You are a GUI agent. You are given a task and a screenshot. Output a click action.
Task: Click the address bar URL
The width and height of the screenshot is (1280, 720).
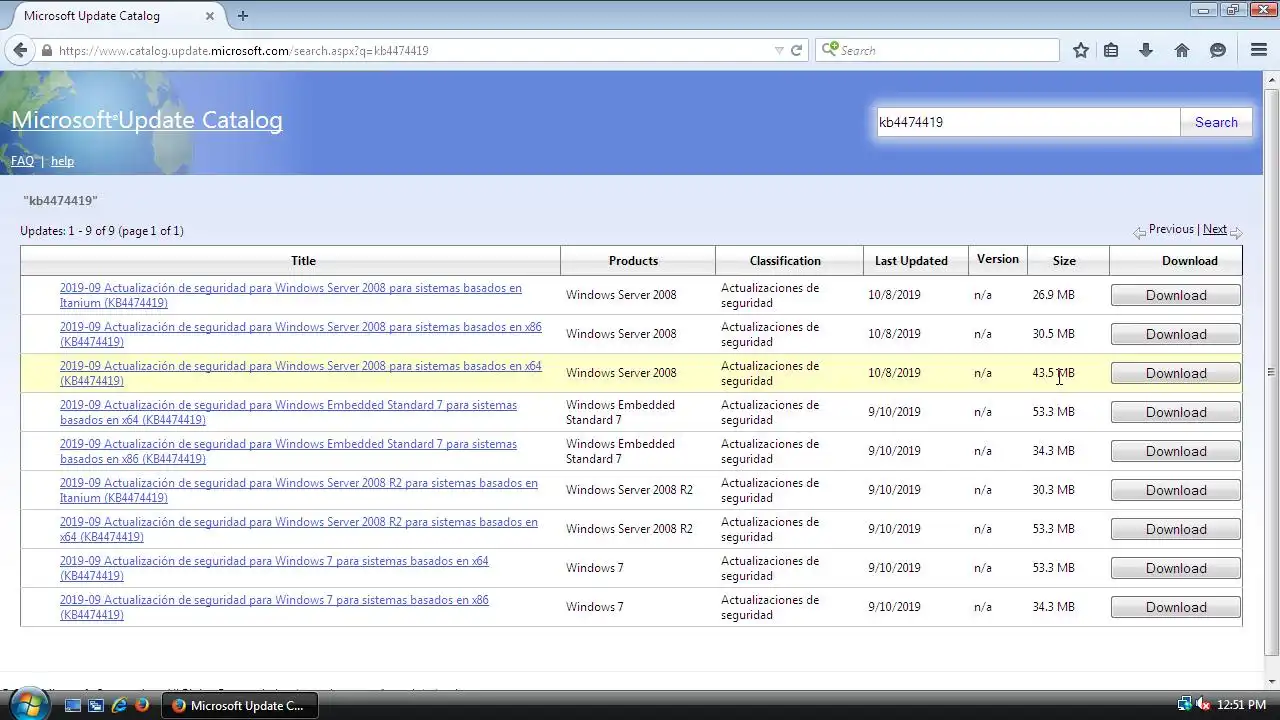click(x=243, y=50)
